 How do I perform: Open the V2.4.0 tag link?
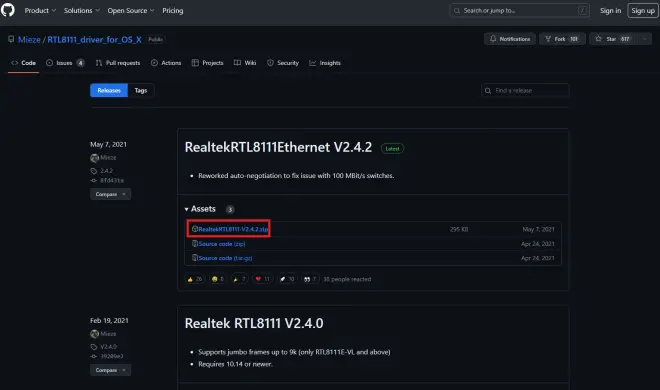tap(109, 347)
